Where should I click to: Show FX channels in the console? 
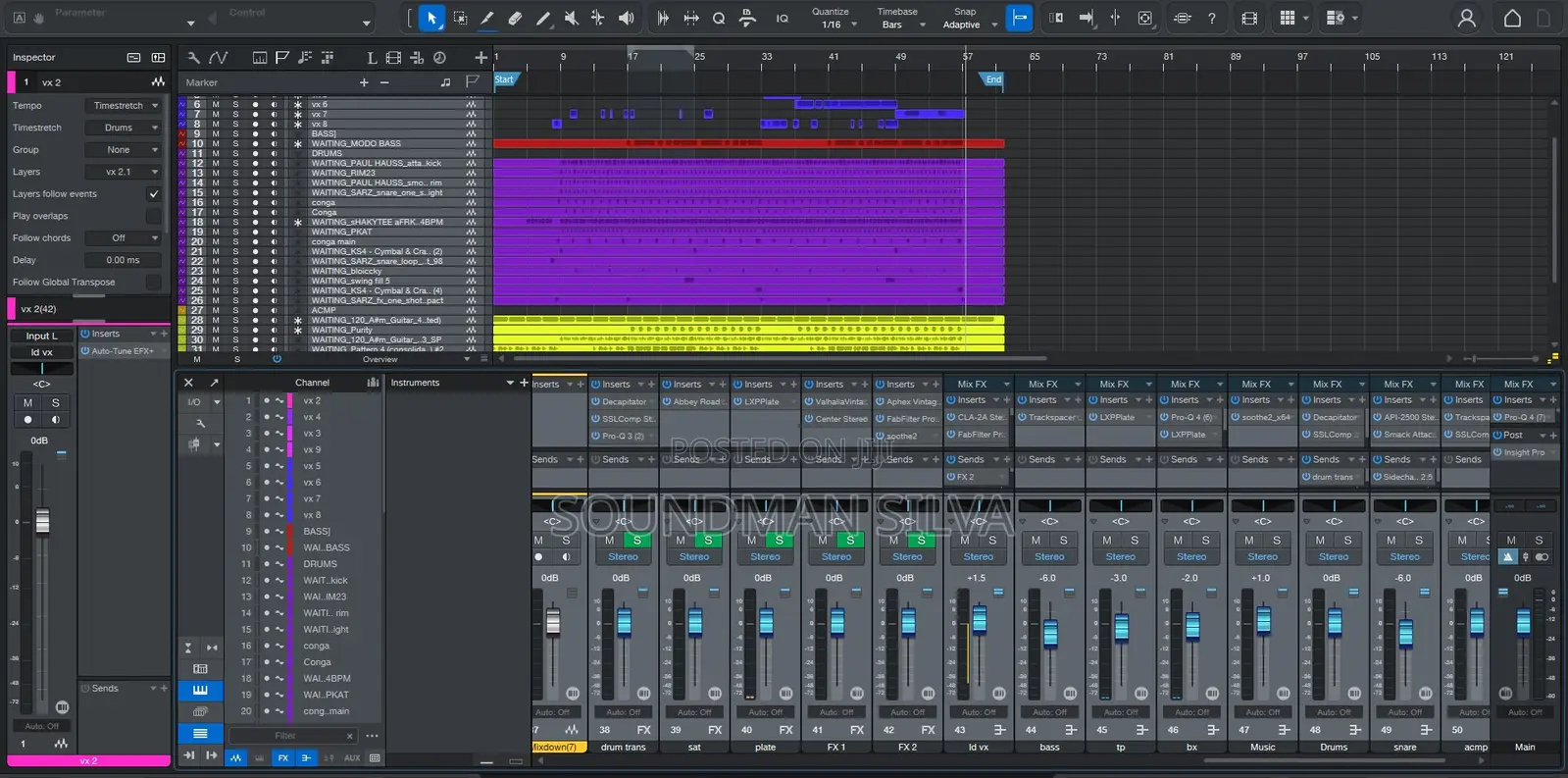[x=282, y=758]
